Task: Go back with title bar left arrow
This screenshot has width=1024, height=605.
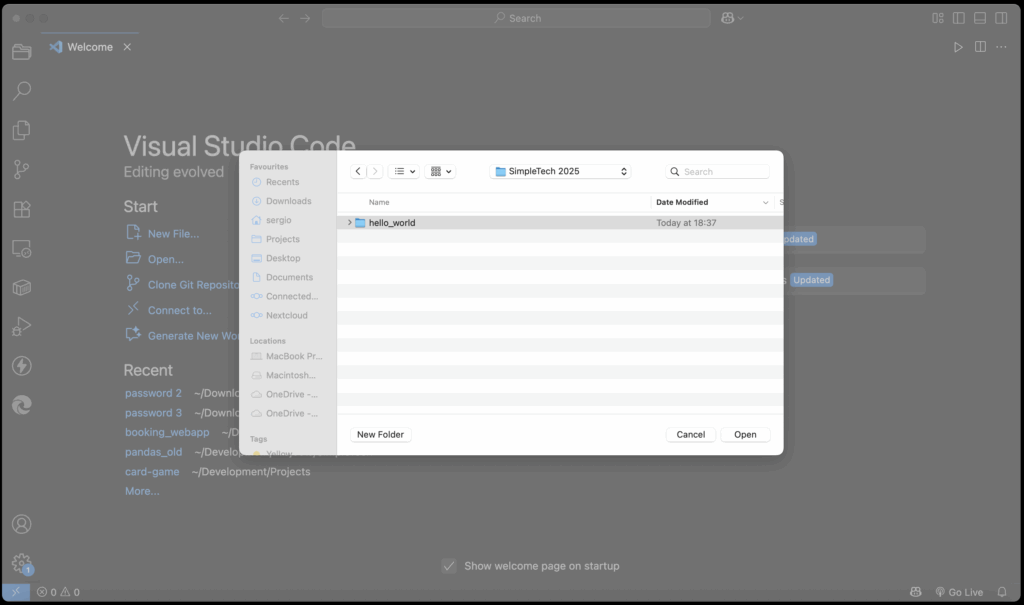Action: point(283,18)
